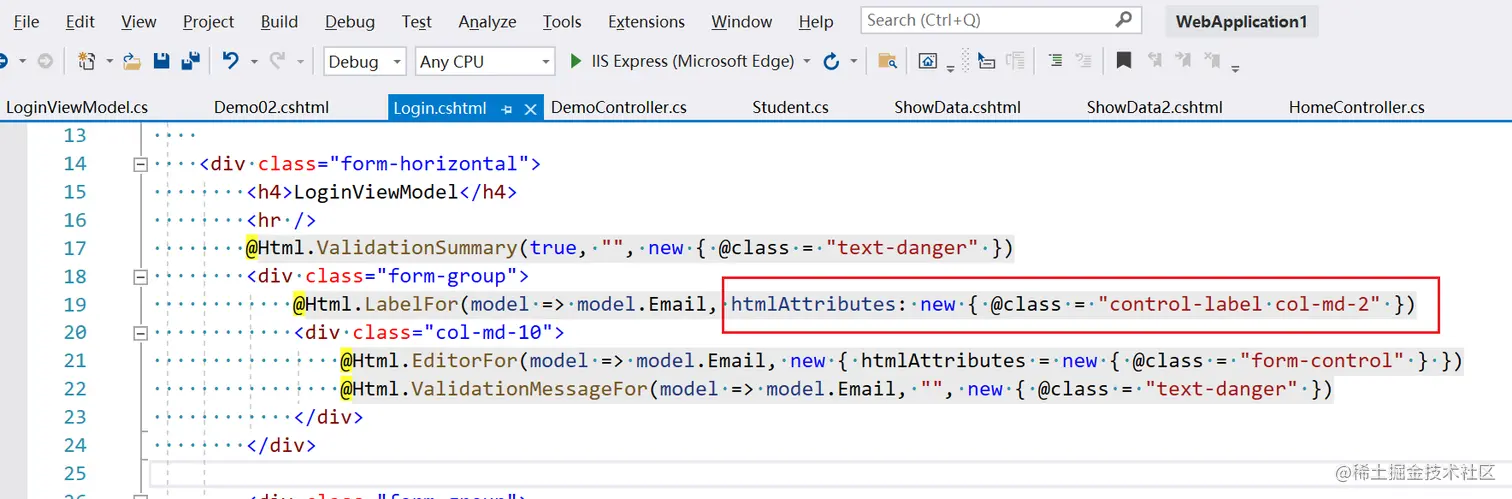
Task: Click the cursor-with-box toolbar icon
Action: pyautogui.click(x=986, y=61)
